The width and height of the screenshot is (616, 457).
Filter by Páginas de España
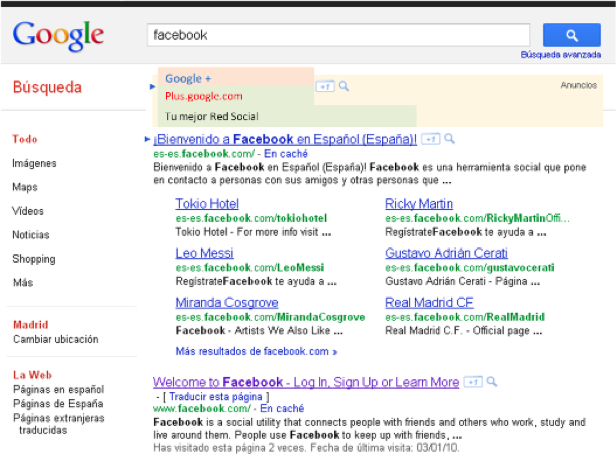coord(58,404)
